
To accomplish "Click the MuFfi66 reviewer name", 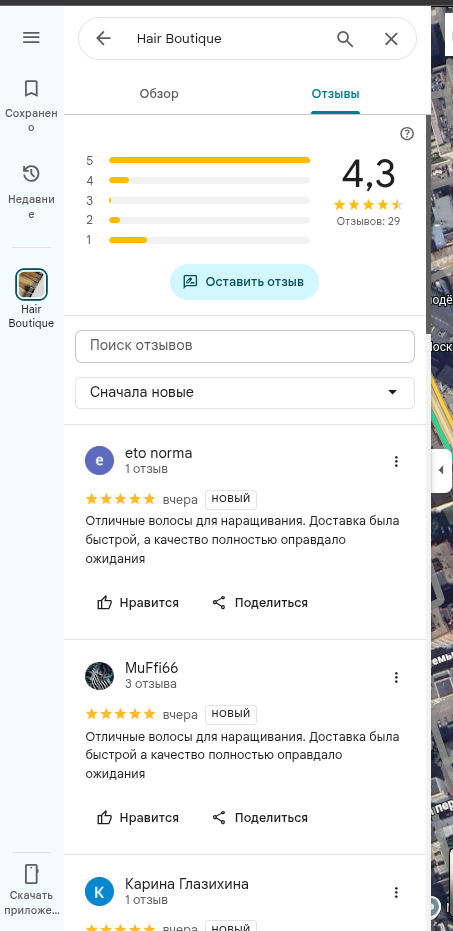I will pyautogui.click(x=151, y=669).
